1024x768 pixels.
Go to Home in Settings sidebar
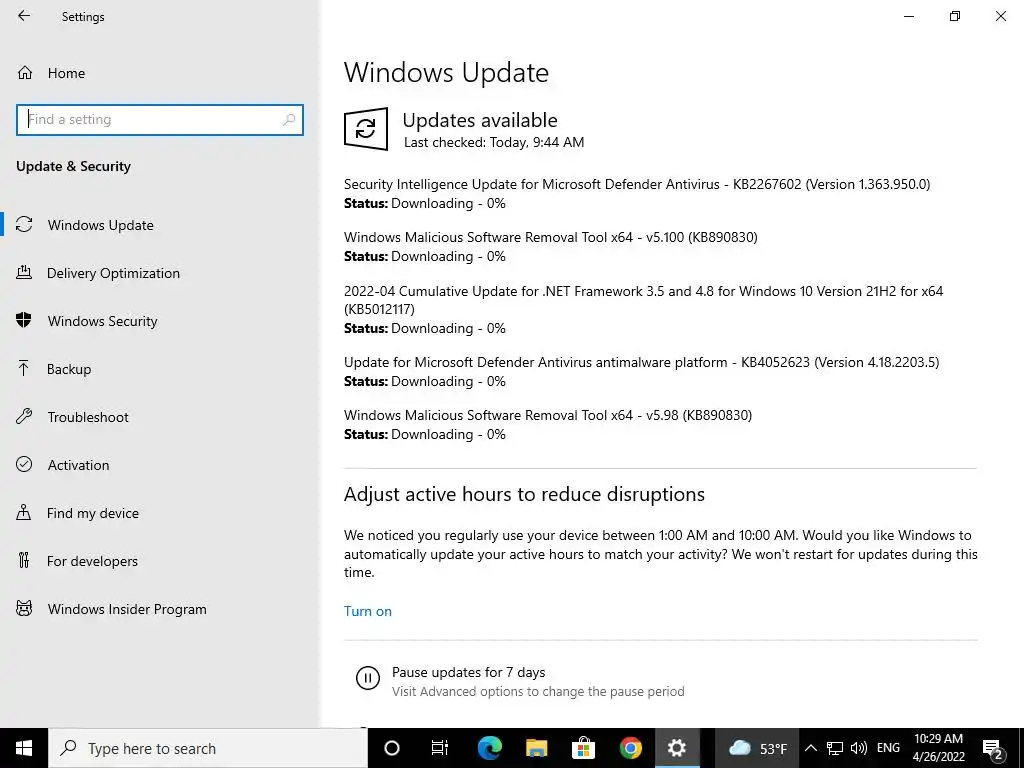click(66, 73)
